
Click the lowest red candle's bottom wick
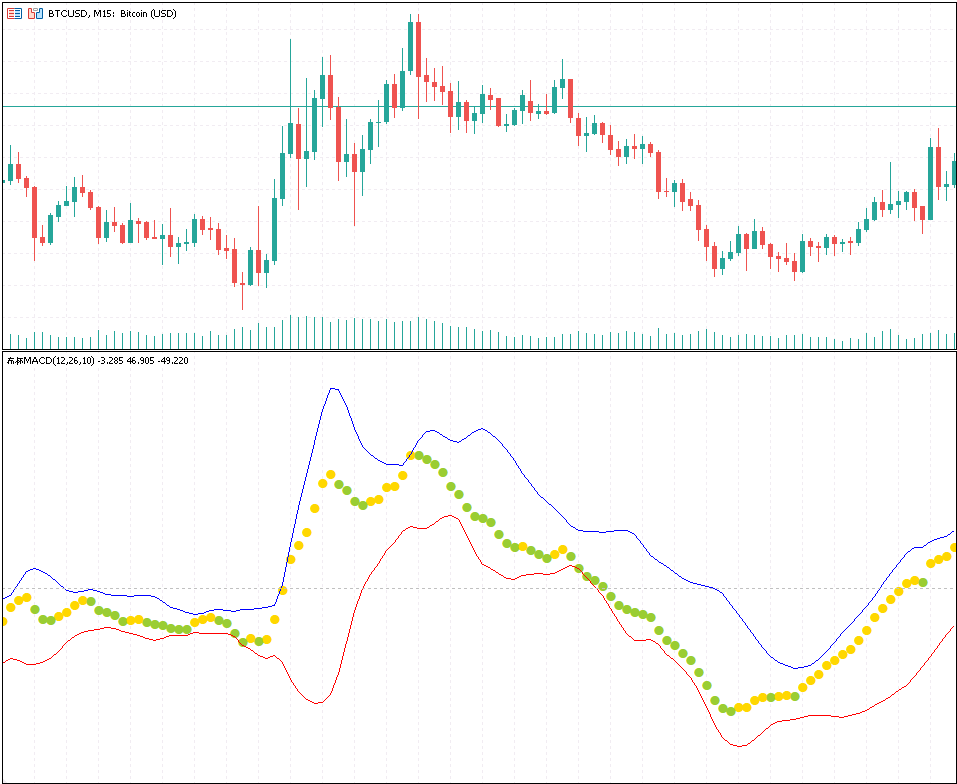point(242,298)
